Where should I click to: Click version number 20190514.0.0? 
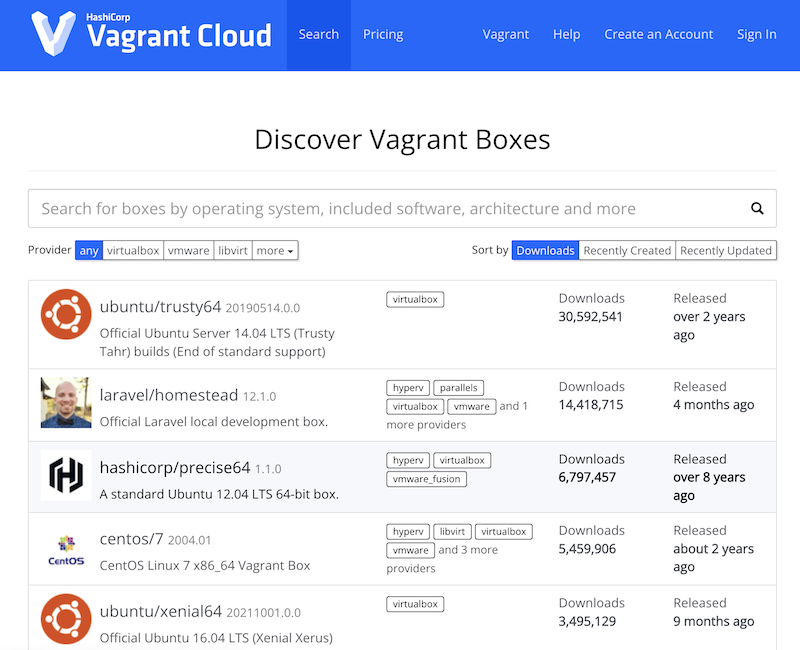point(263,308)
